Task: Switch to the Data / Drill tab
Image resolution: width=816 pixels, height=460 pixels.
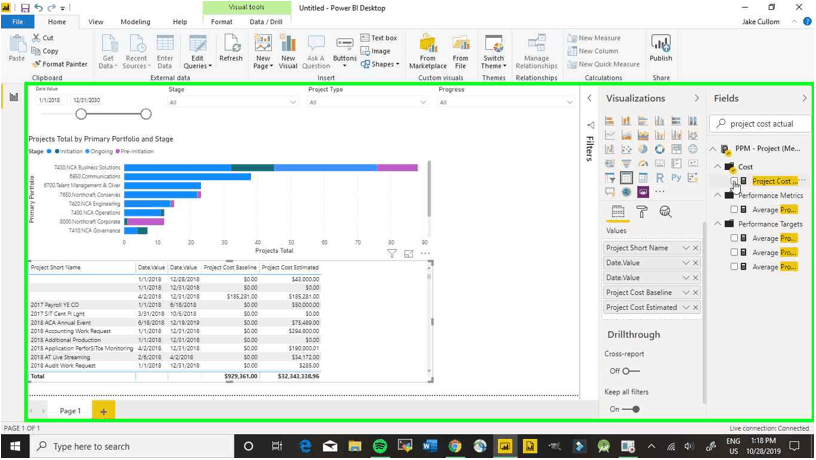Action: (x=266, y=22)
